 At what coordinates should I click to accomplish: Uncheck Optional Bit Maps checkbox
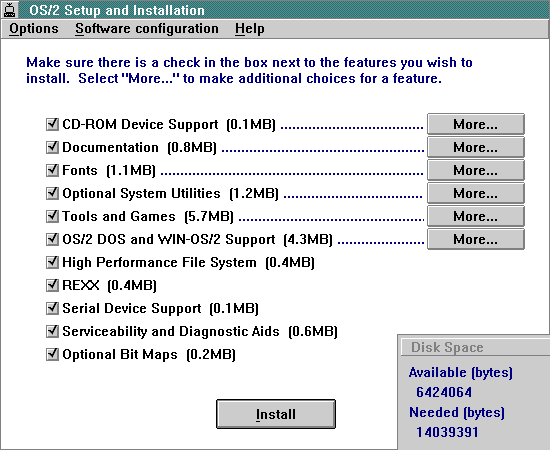(52, 354)
